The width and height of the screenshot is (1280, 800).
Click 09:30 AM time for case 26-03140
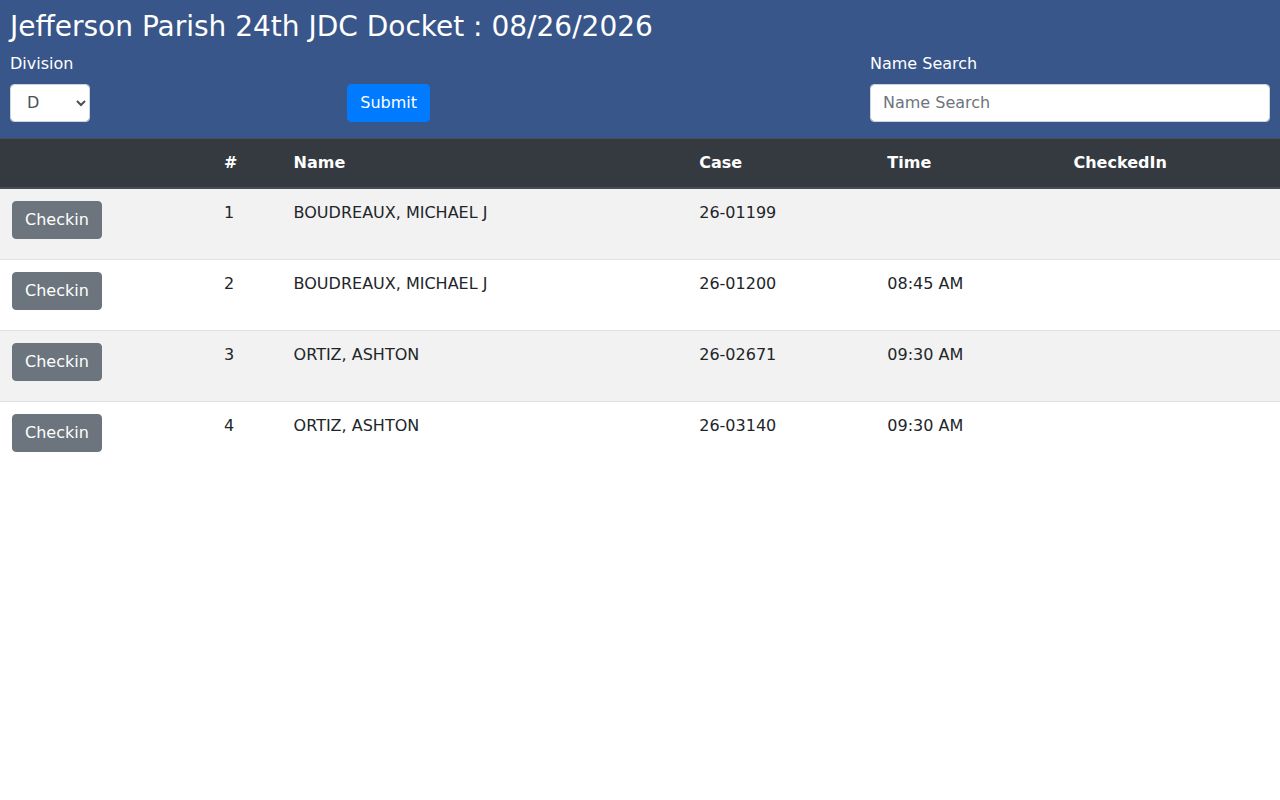(925, 426)
